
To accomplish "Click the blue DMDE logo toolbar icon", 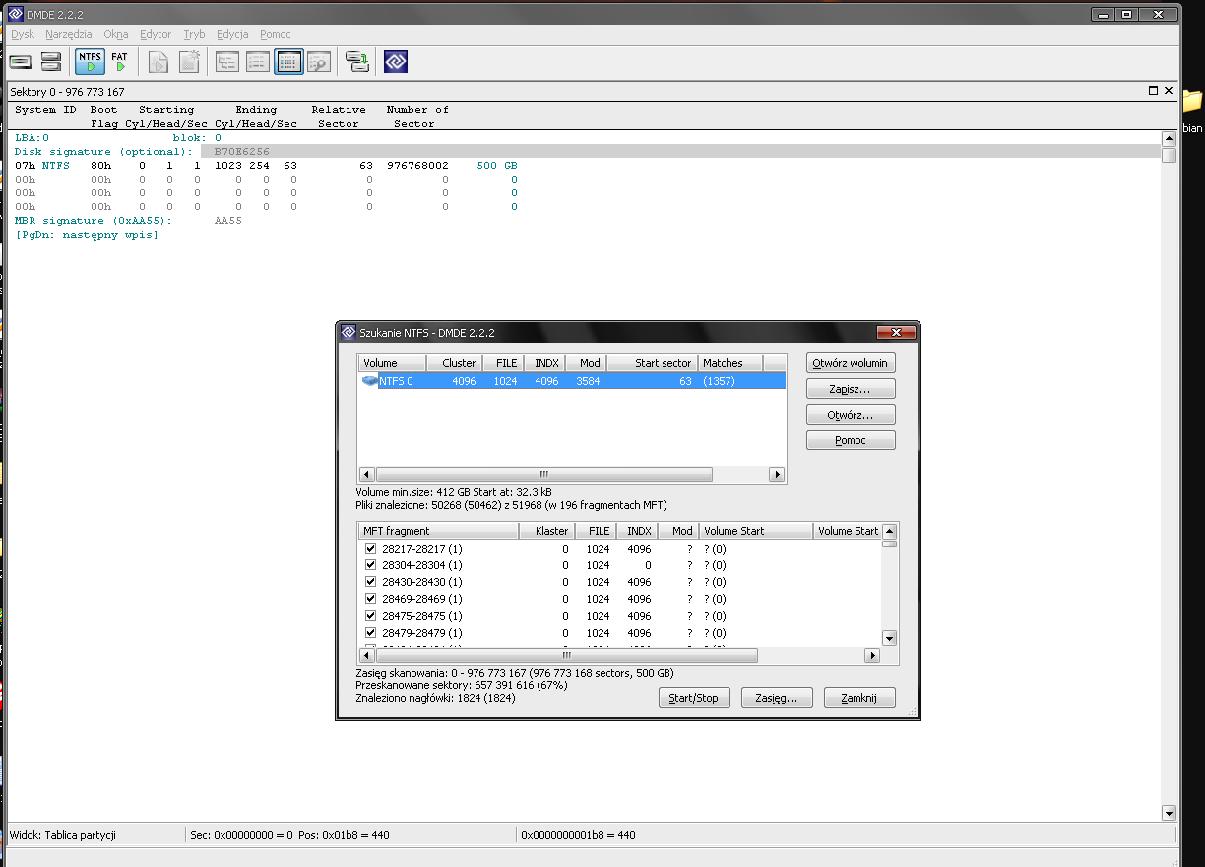I will coord(396,62).
